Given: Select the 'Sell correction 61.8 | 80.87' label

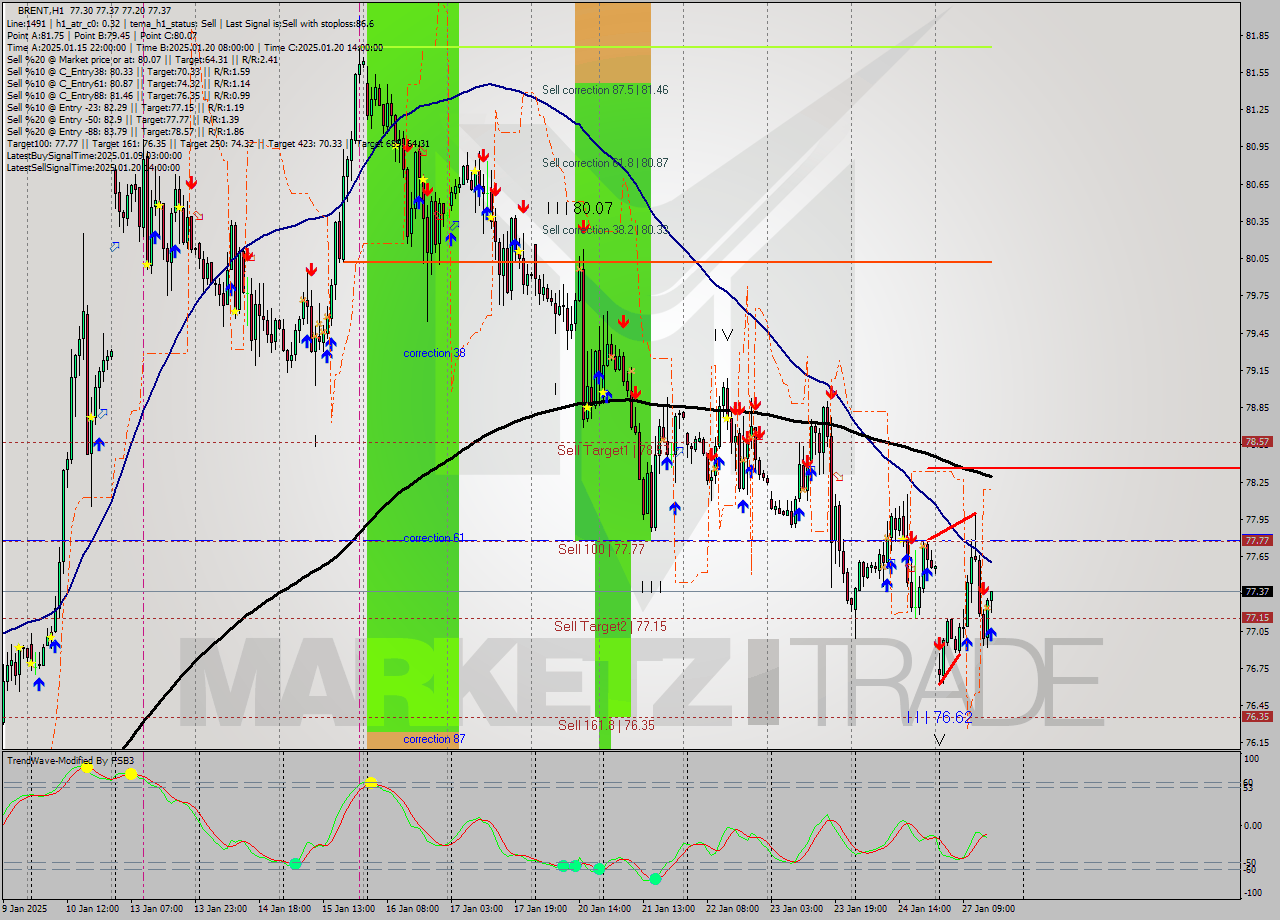Looking at the screenshot, I should [x=605, y=163].
